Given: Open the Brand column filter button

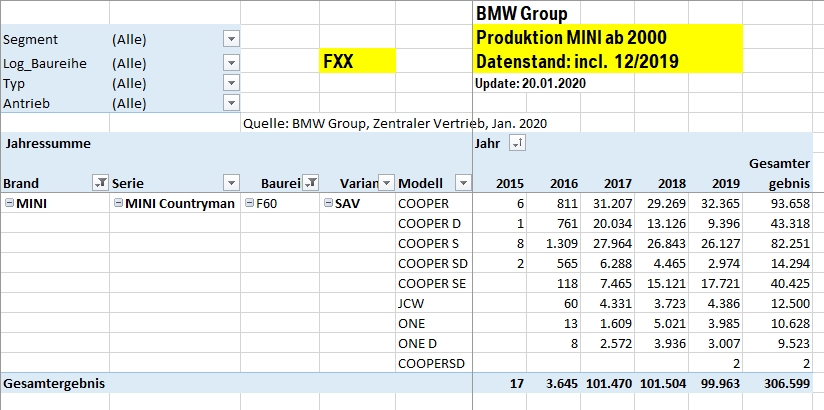Looking at the screenshot, I should (100, 183).
